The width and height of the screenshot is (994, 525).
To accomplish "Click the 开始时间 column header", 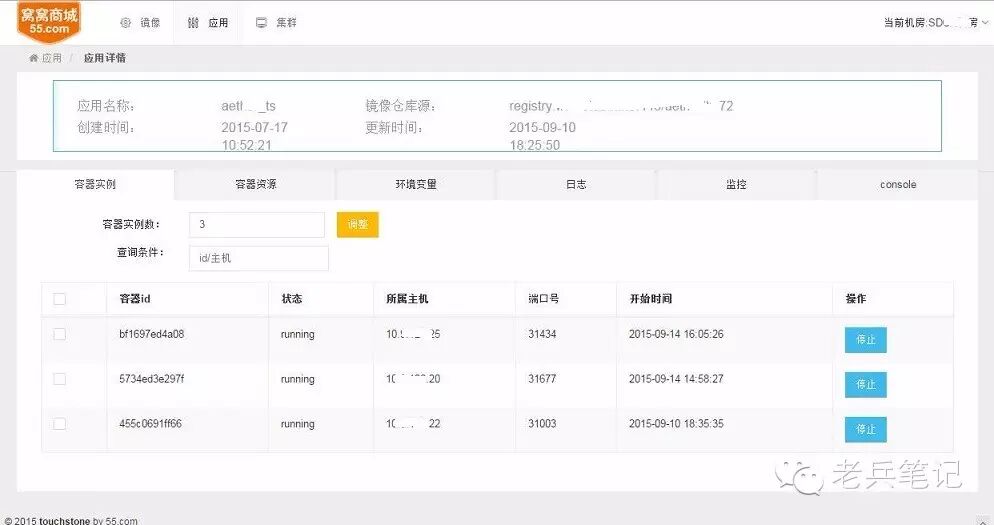I will (x=650, y=299).
